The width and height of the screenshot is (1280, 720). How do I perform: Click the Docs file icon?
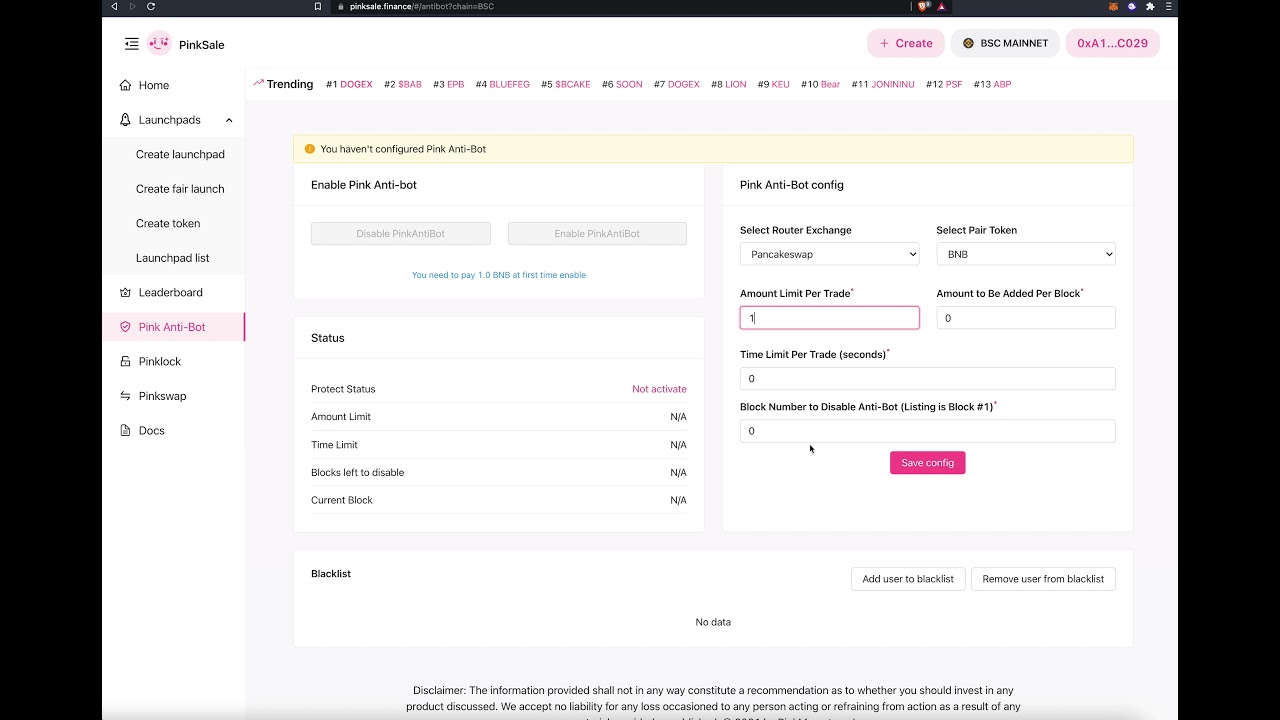coord(125,430)
